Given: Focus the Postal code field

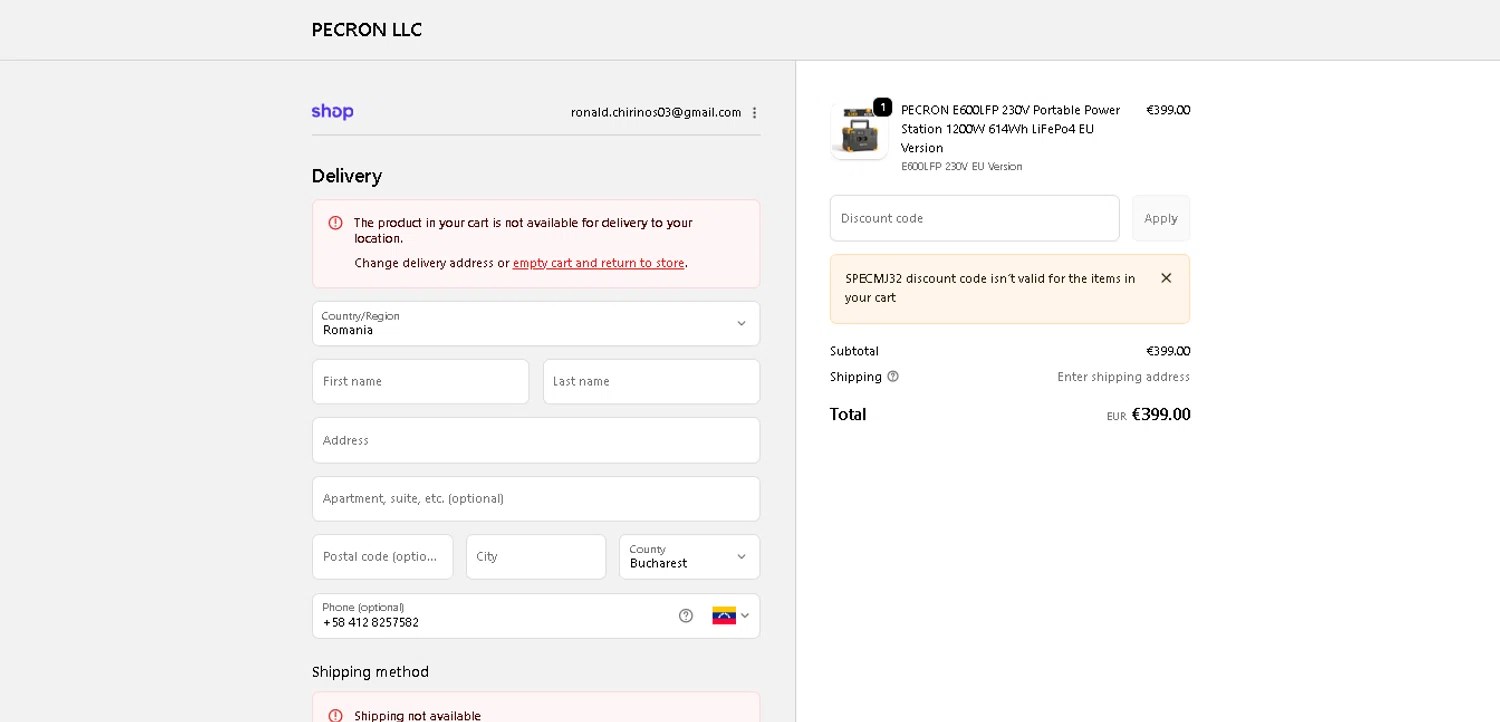Looking at the screenshot, I should (382, 557).
